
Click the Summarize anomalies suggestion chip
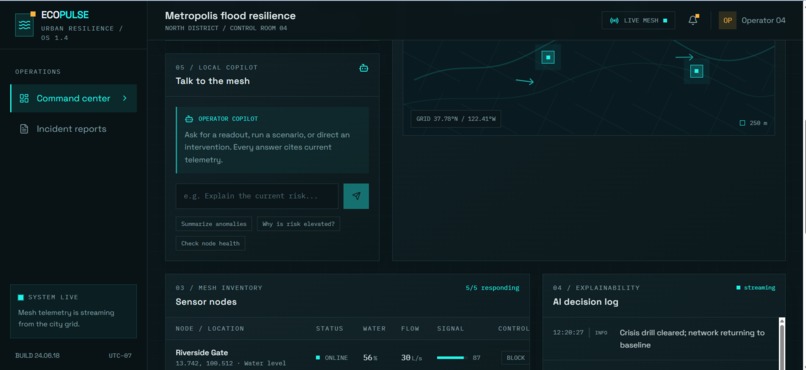pos(214,224)
